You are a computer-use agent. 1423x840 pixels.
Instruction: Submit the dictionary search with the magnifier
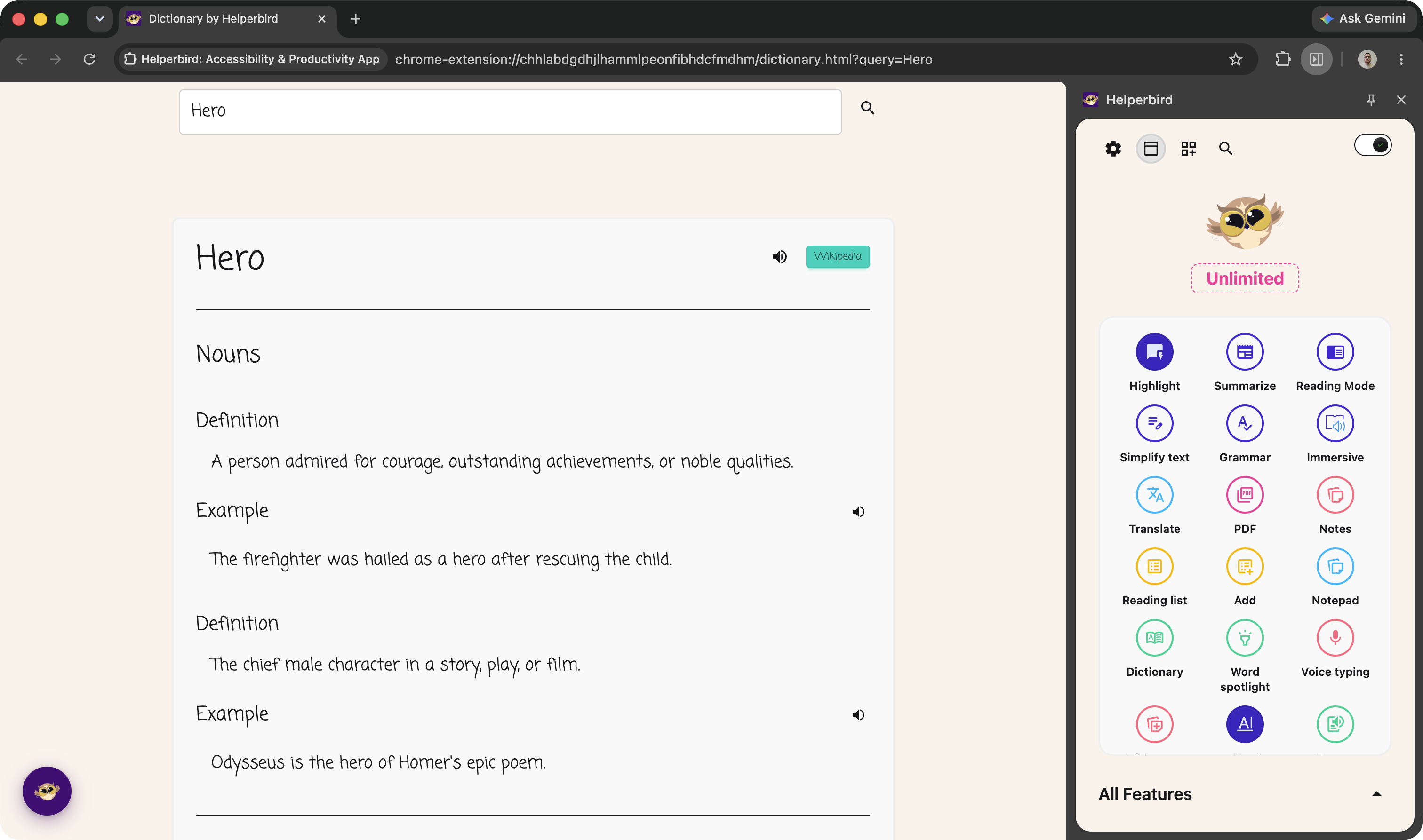click(868, 108)
